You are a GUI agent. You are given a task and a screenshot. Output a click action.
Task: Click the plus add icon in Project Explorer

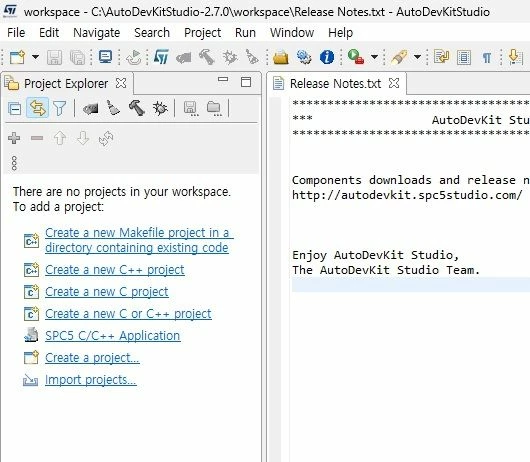coord(14,138)
